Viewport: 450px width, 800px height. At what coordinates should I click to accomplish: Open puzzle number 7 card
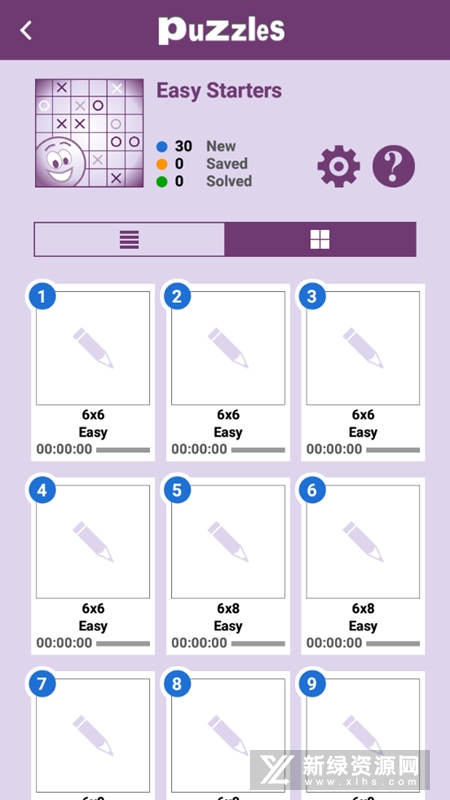point(93,736)
